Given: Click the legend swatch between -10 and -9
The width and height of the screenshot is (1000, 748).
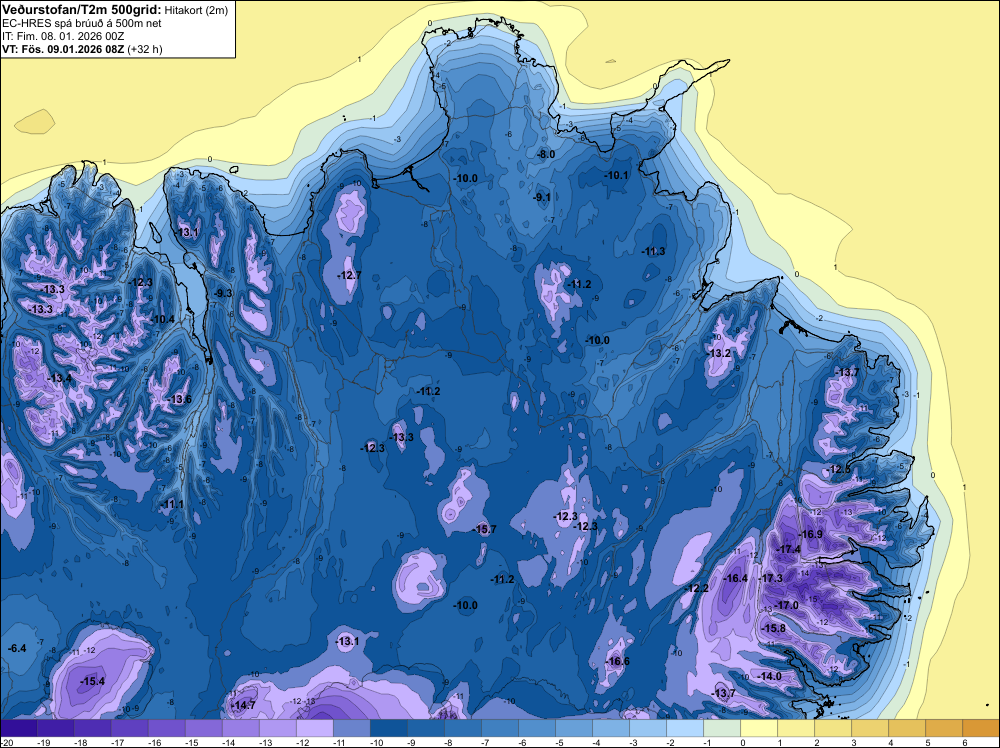Looking at the screenshot, I should 389,728.
